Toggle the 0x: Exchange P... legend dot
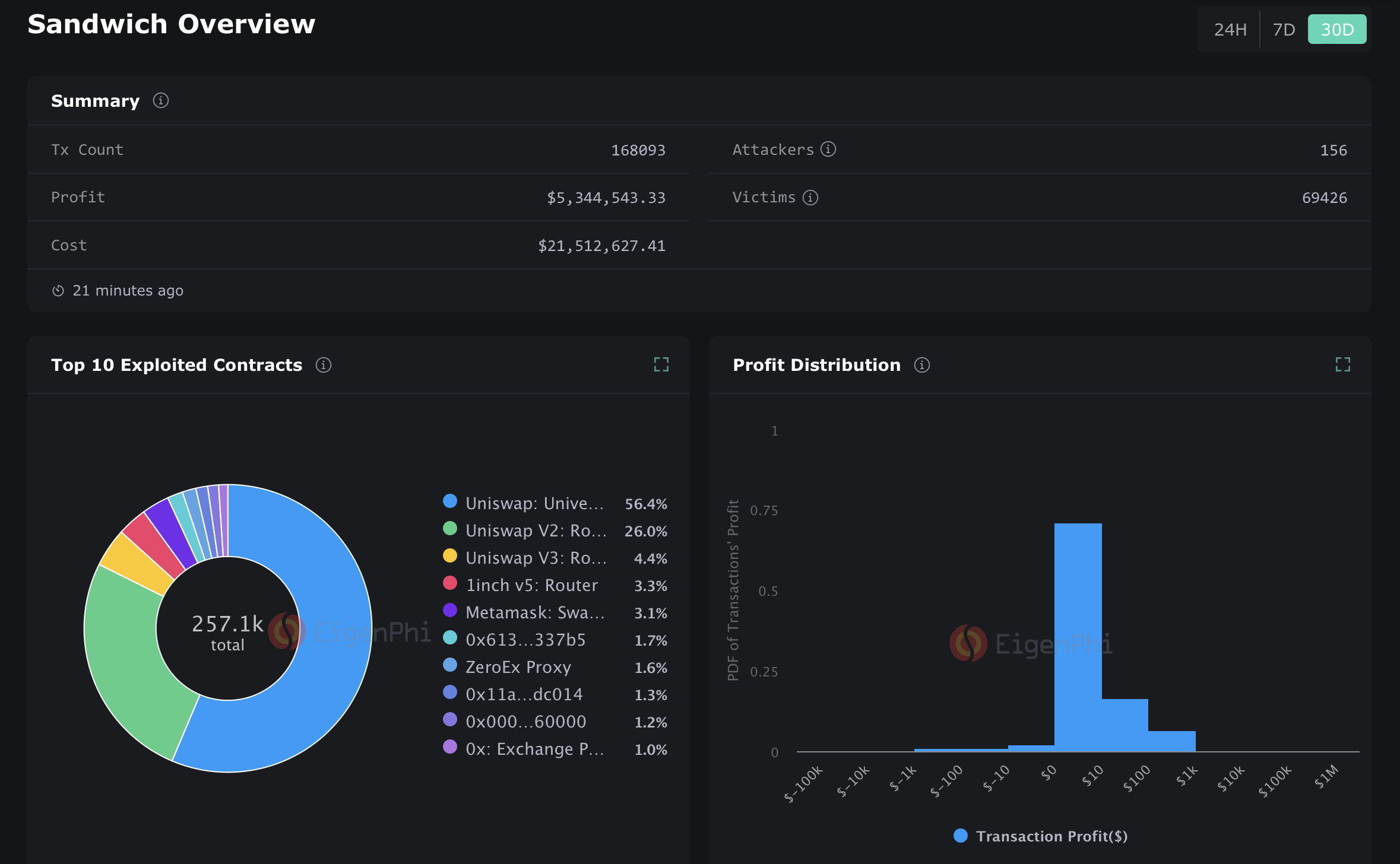 450,747
